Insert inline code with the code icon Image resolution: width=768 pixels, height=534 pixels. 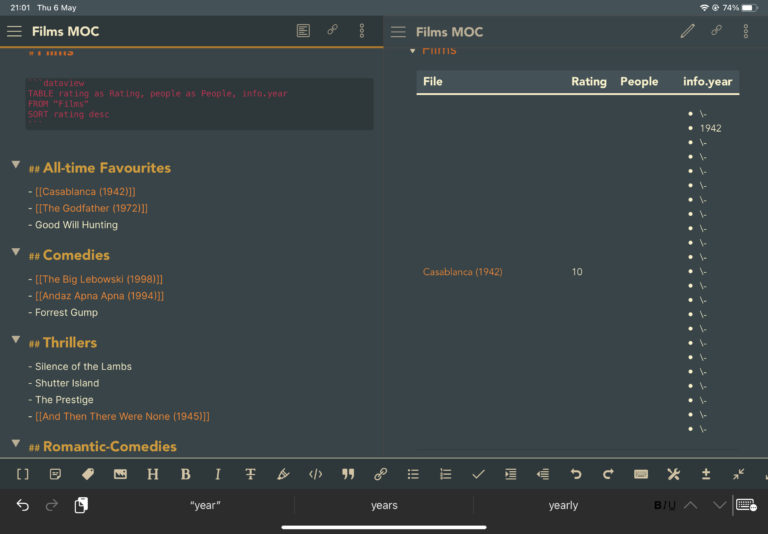315,474
